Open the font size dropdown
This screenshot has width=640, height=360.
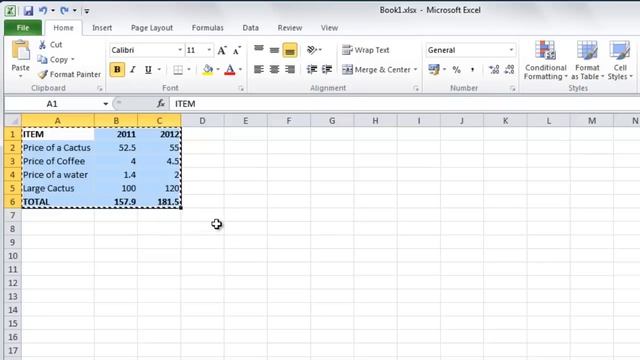point(209,50)
